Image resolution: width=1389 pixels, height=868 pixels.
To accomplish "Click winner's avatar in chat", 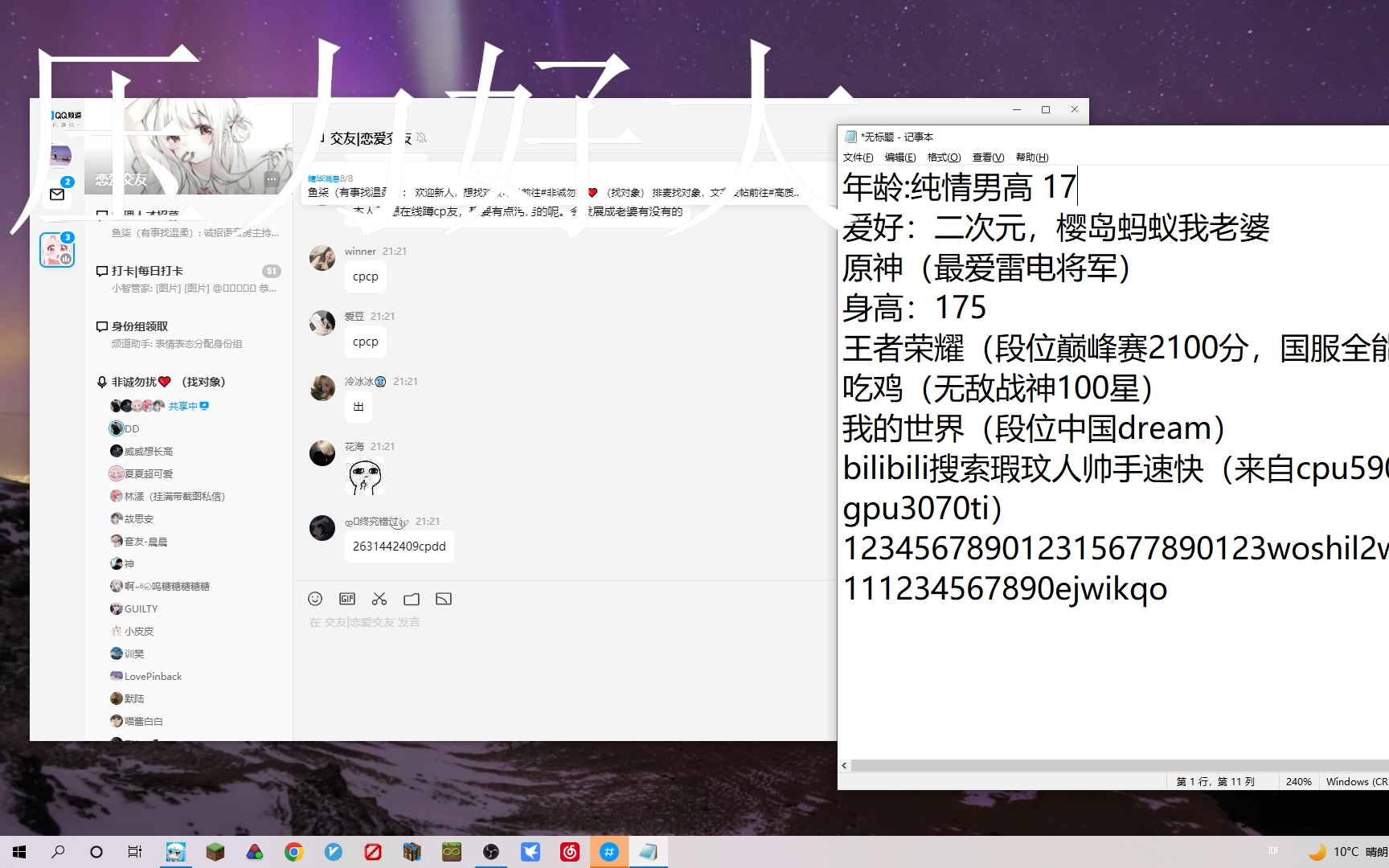I will [x=322, y=257].
